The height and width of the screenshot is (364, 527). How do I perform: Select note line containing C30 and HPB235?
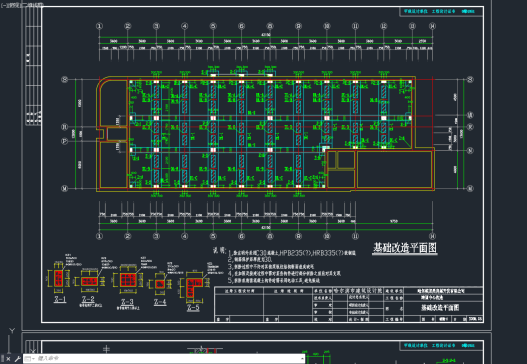[292, 253]
